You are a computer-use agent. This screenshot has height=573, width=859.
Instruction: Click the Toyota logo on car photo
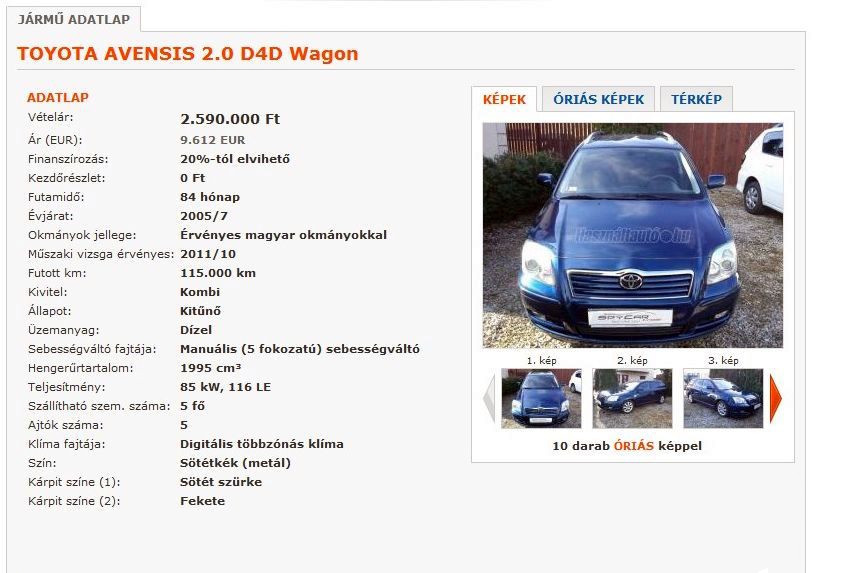click(631, 281)
